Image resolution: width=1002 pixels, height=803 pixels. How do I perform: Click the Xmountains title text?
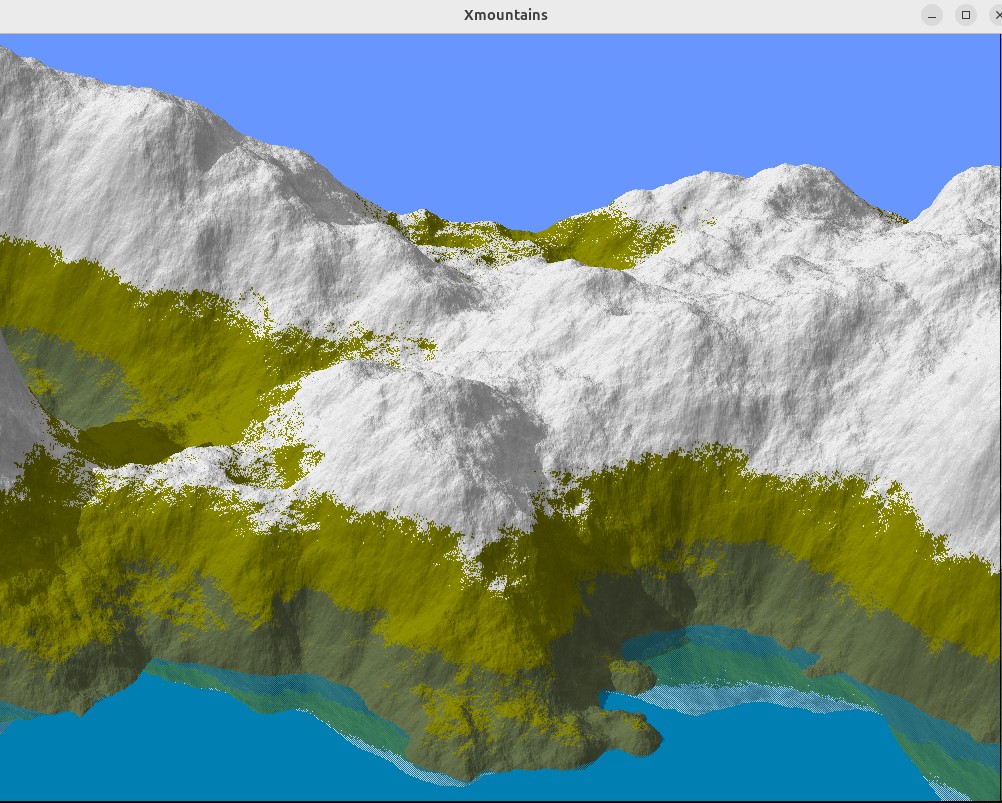pos(506,15)
